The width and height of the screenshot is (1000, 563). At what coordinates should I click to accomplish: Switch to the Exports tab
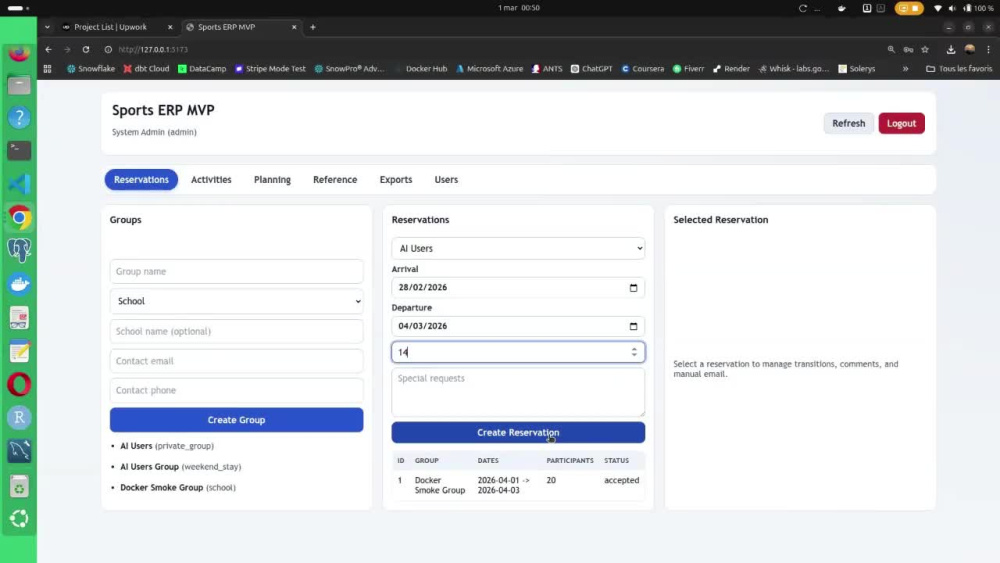(396, 180)
